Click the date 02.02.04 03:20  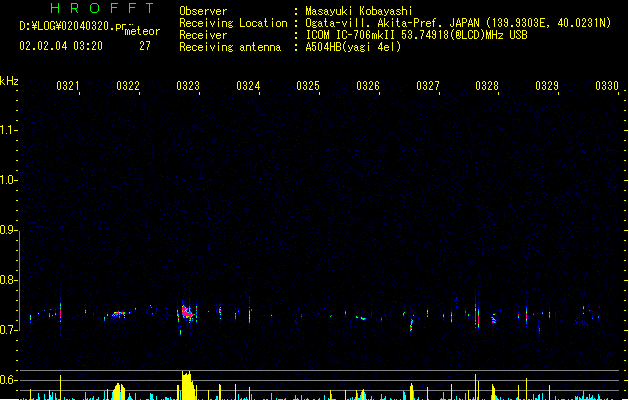coord(61,46)
